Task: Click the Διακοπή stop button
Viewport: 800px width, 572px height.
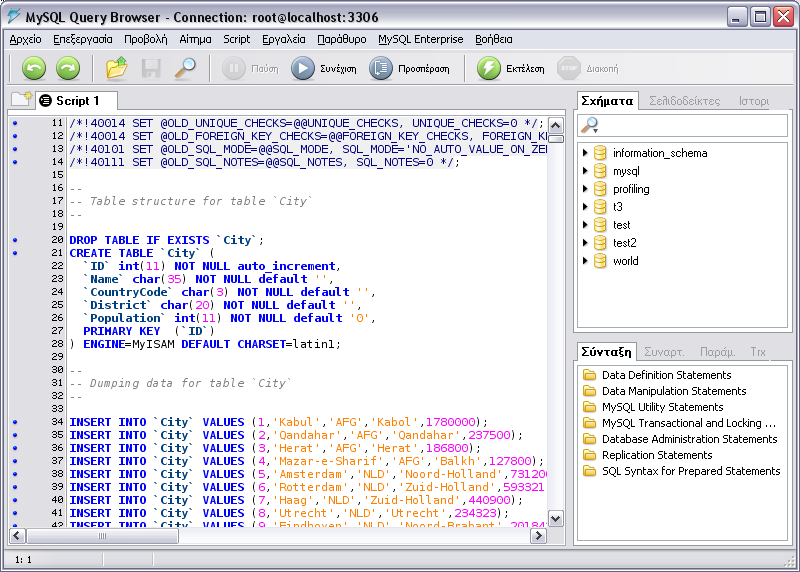Action: [588, 68]
